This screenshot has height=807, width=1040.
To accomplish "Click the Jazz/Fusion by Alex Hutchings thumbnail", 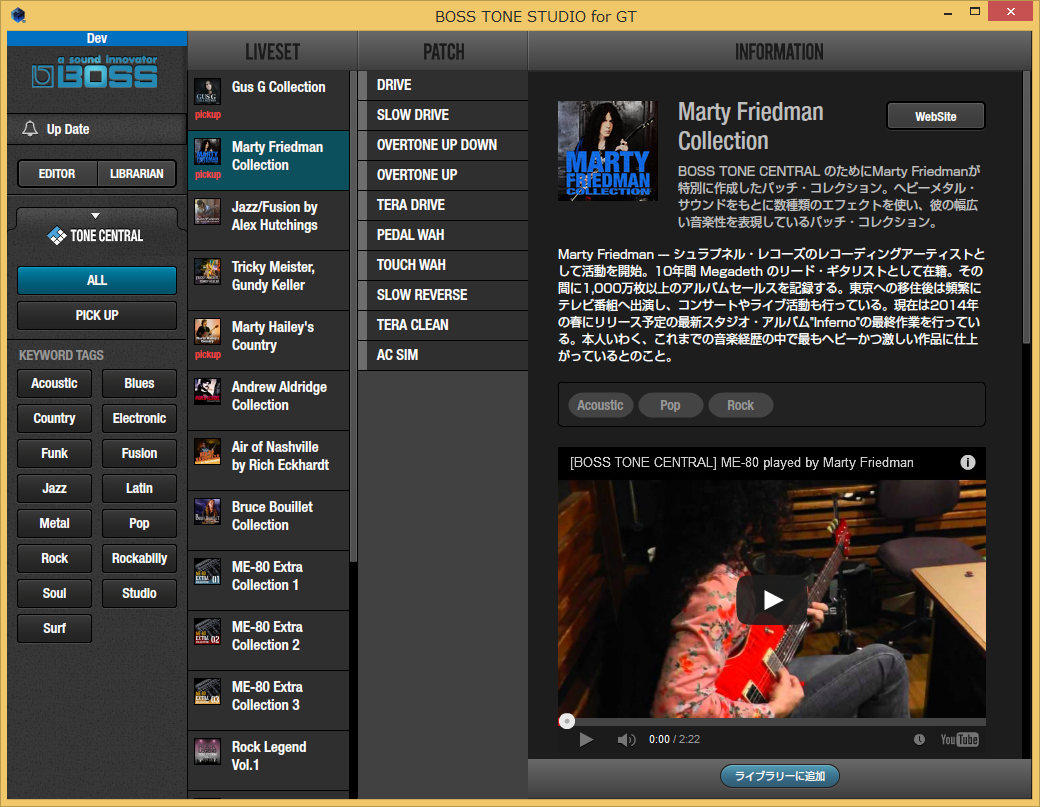I will [x=208, y=212].
